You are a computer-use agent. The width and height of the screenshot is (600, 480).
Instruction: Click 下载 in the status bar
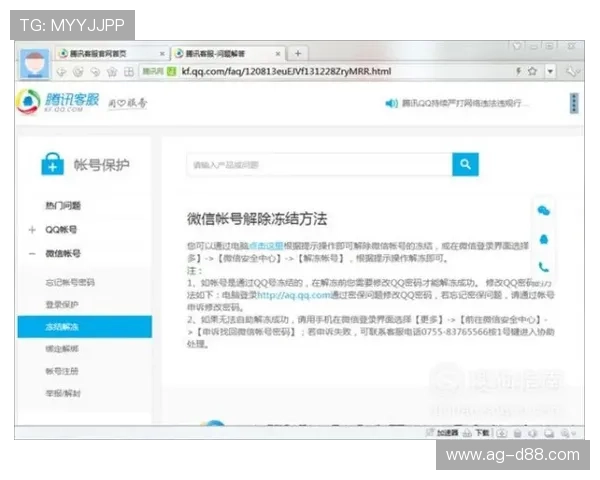pyautogui.click(x=482, y=433)
